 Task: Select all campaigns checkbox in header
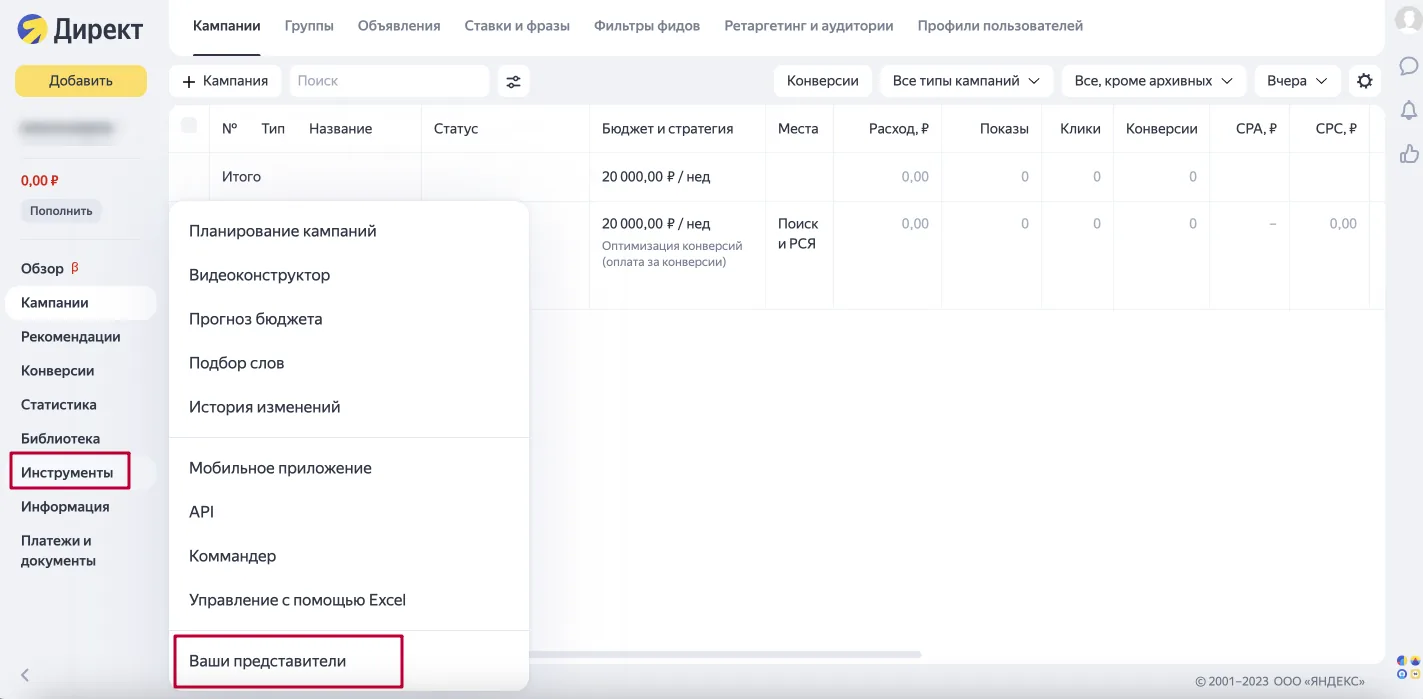pos(189,125)
